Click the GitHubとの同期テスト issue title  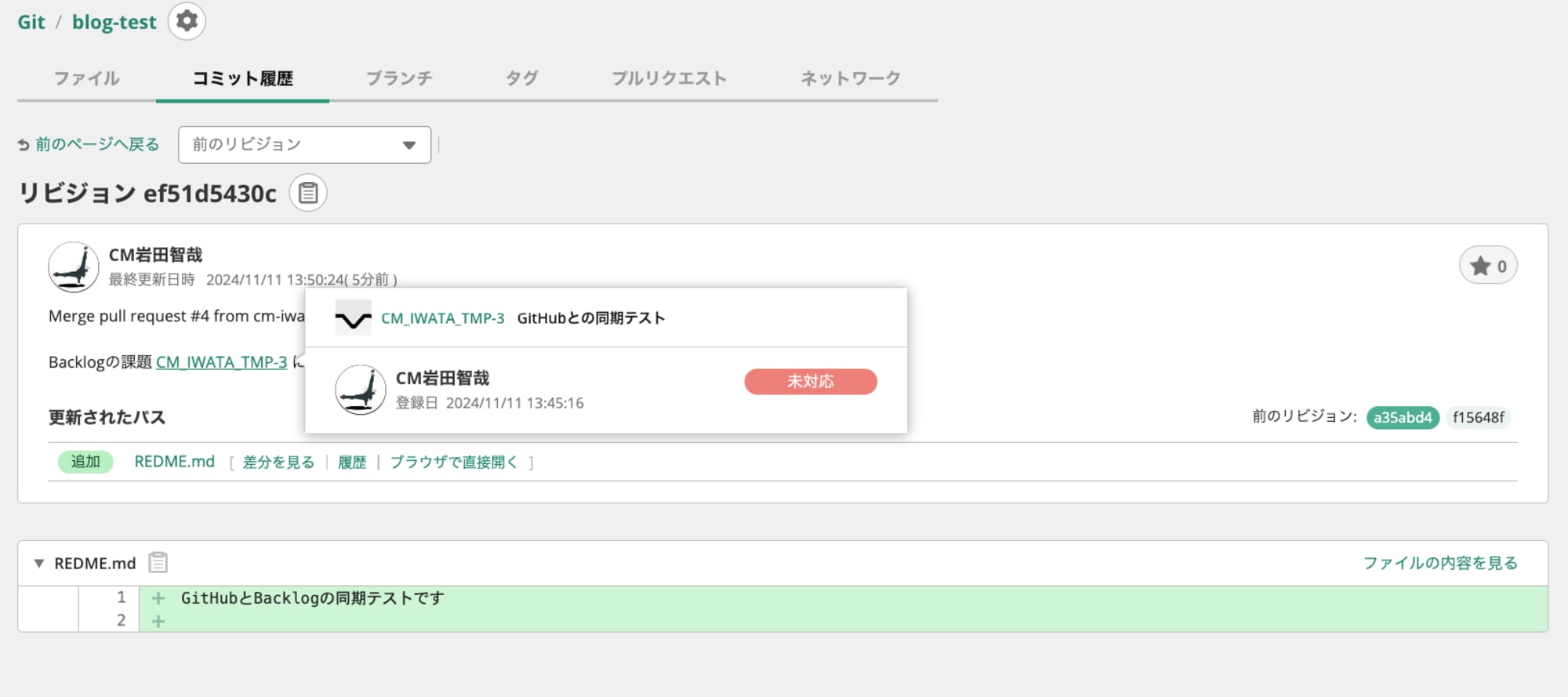click(591, 318)
